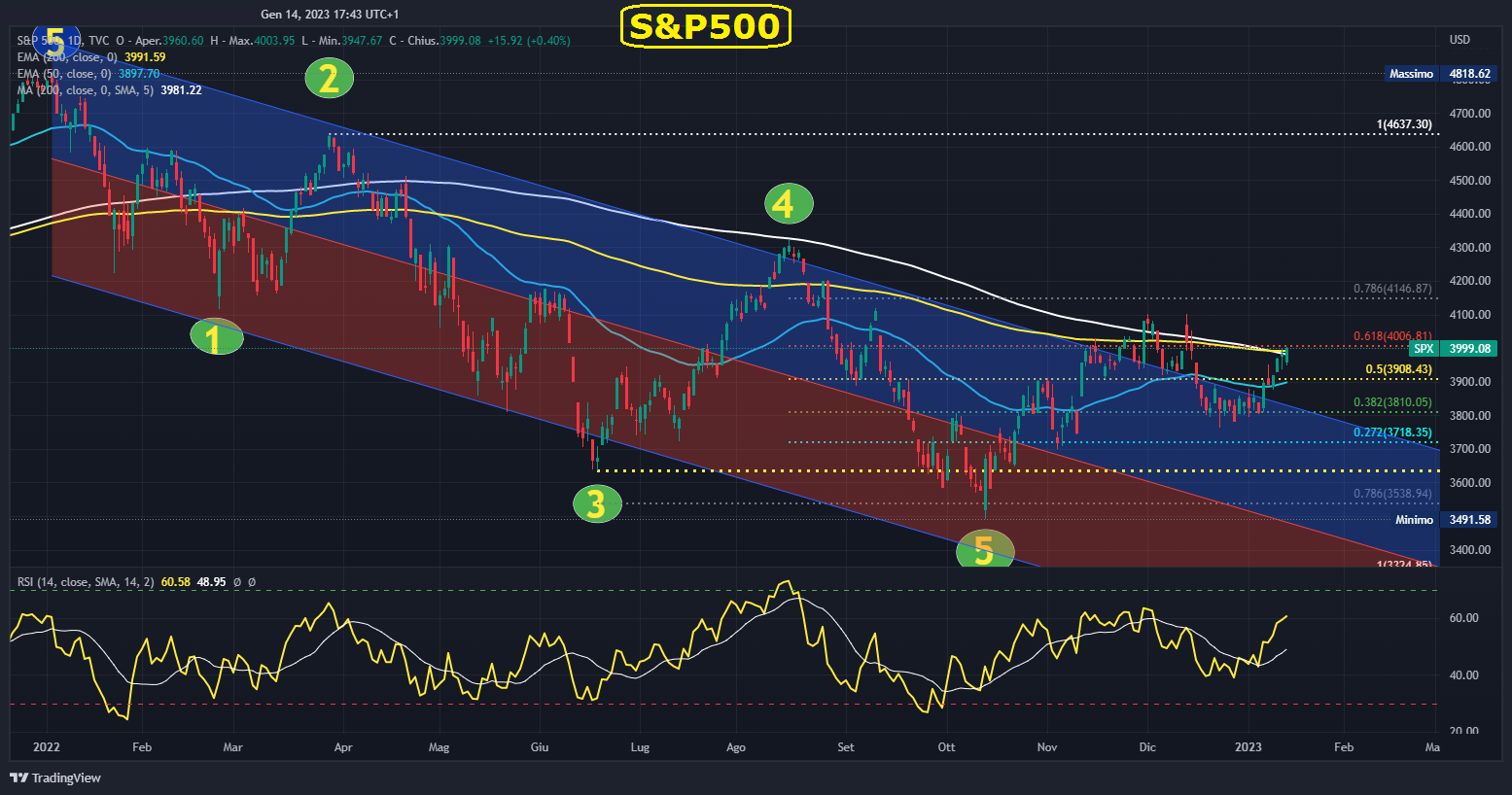1512x795 pixels.
Task: Click the Max value 4003.95 in legend
Action: coord(274,41)
